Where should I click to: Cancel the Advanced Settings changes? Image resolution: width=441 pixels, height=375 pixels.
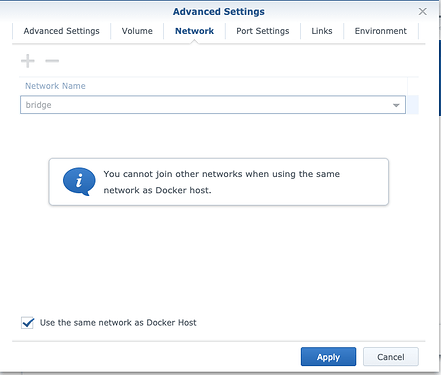tap(391, 357)
